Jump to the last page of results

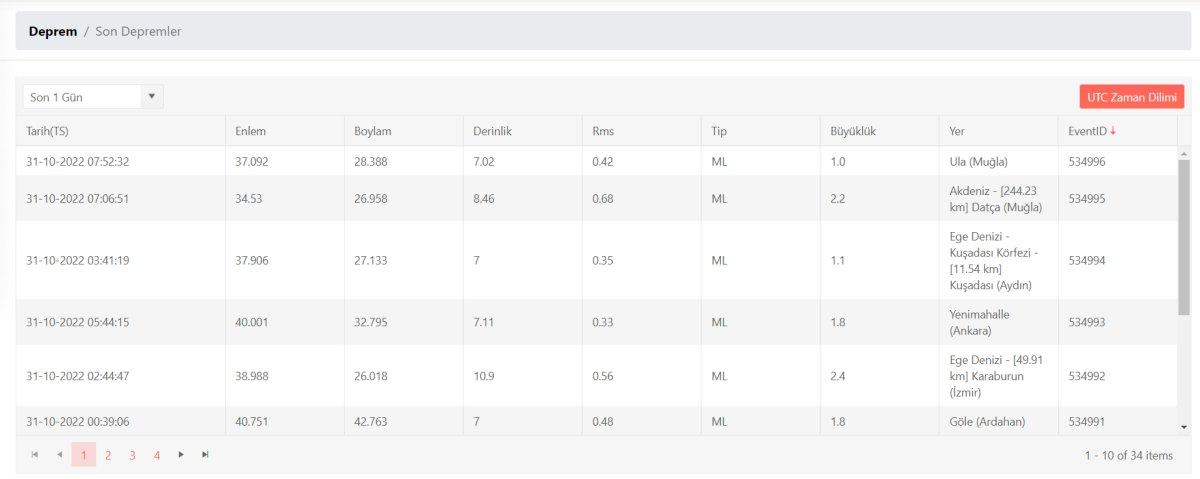(x=205, y=455)
